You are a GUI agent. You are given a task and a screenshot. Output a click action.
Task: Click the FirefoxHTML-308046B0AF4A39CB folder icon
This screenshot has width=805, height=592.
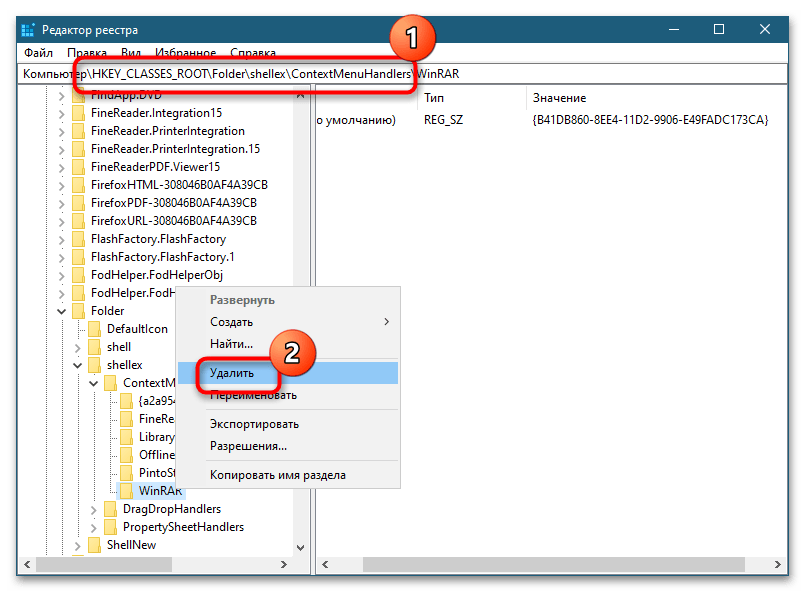coord(78,185)
